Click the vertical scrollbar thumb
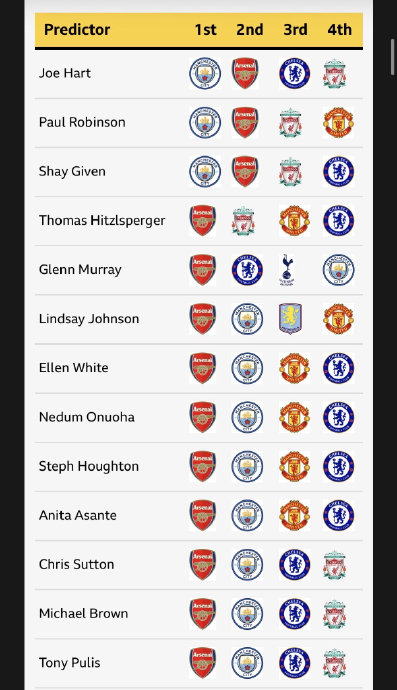 click(x=393, y=57)
